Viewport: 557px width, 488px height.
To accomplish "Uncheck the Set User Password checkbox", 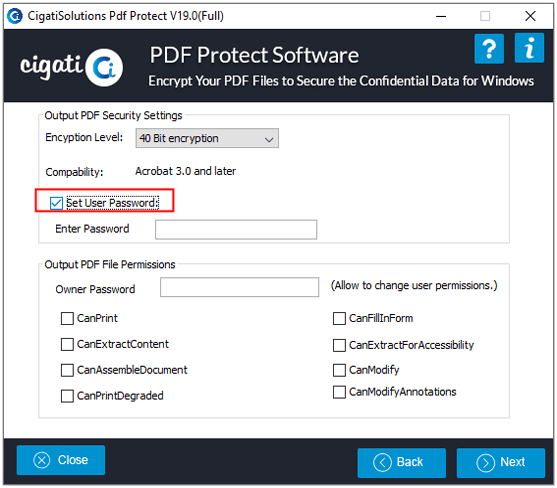I will point(56,203).
